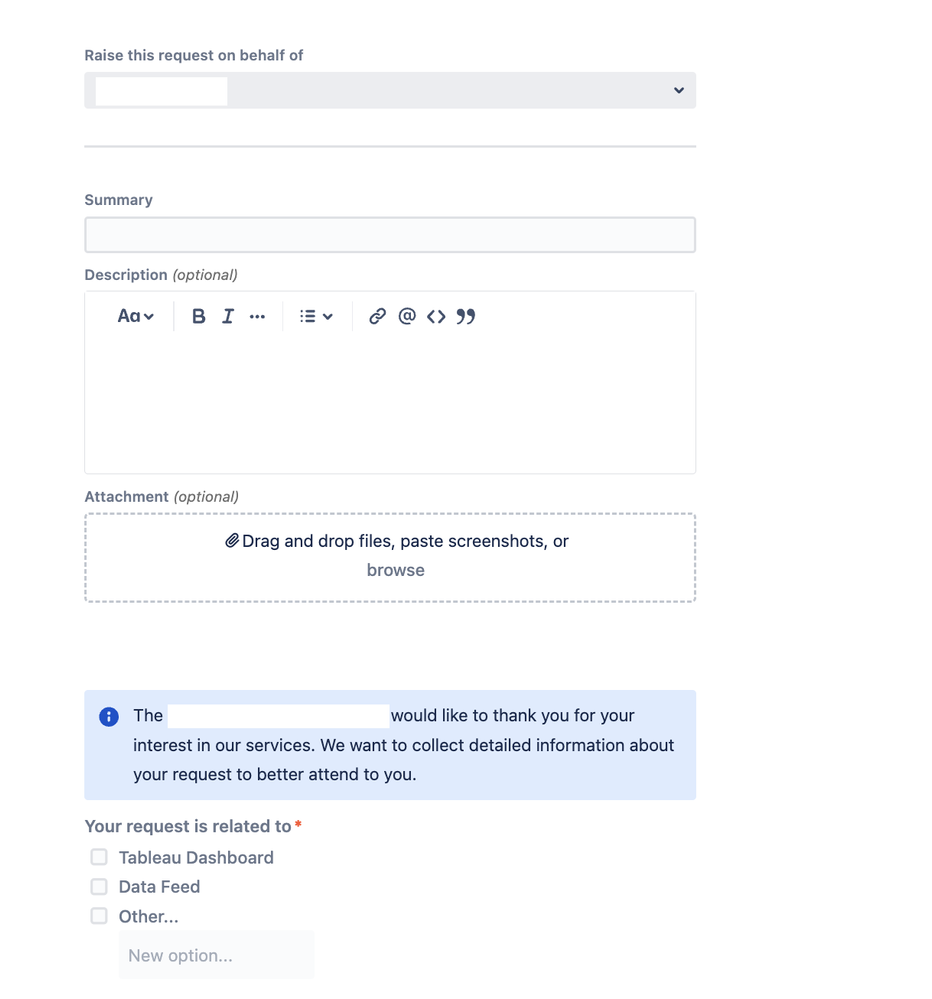
Task: Apply italic formatting in the description editor
Action: click(228, 316)
